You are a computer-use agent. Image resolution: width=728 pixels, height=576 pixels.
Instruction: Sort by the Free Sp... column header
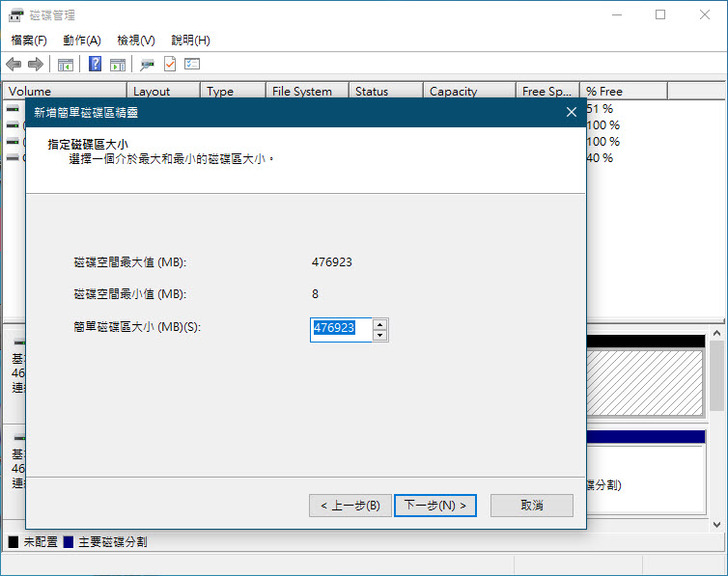click(x=547, y=91)
